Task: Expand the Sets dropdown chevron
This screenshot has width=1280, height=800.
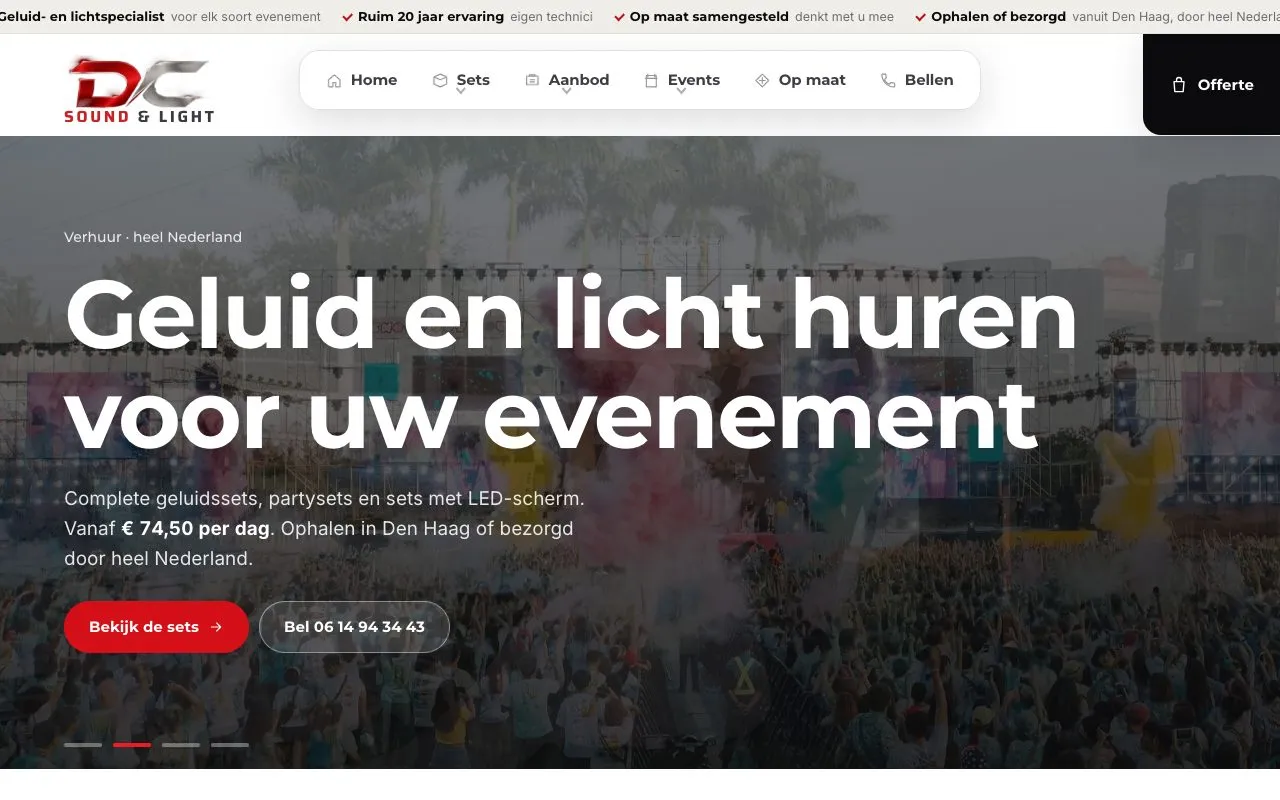Action: coord(461,92)
